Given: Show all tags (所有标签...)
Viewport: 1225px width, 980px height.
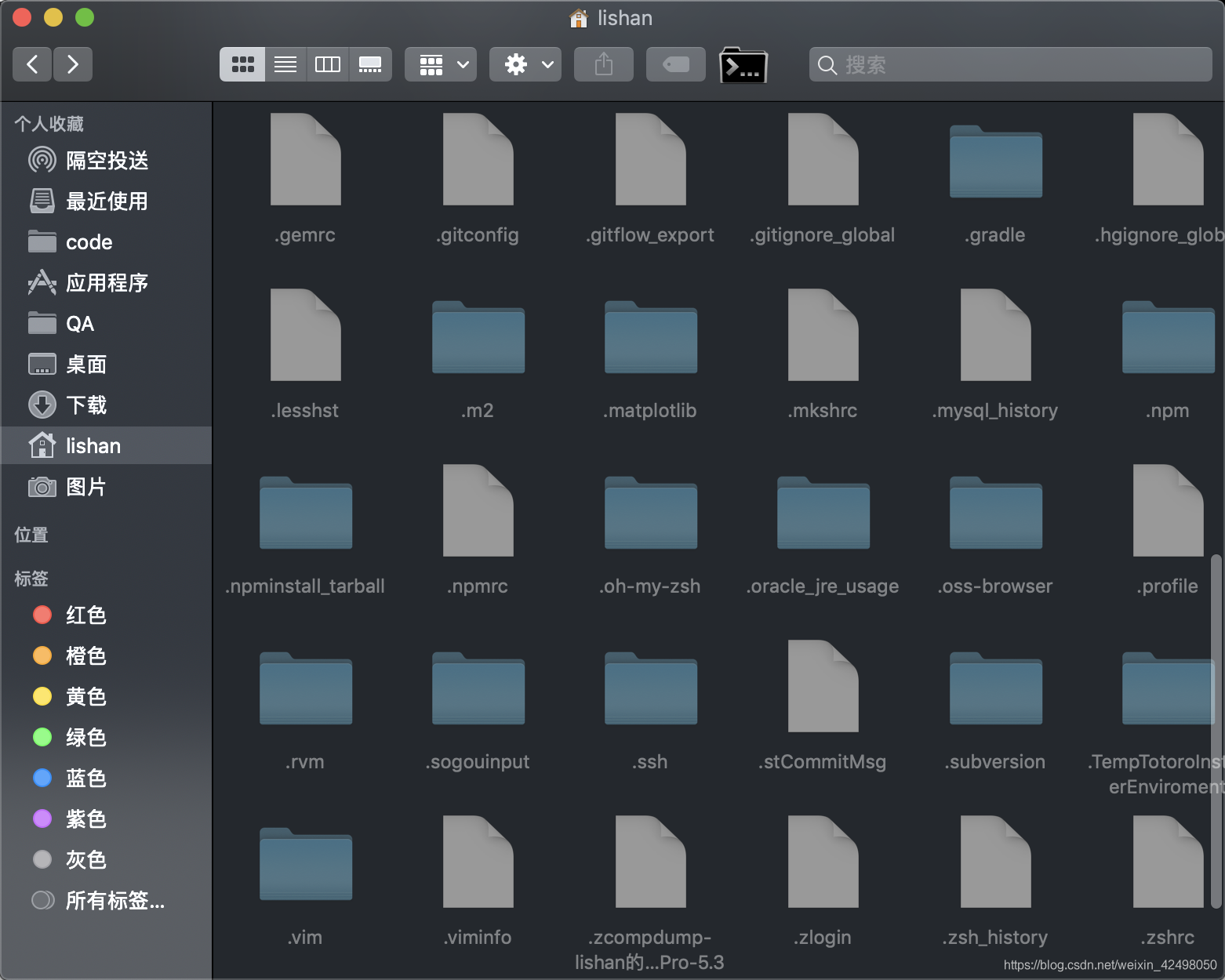Looking at the screenshot, I should click(x=107, y=901).
